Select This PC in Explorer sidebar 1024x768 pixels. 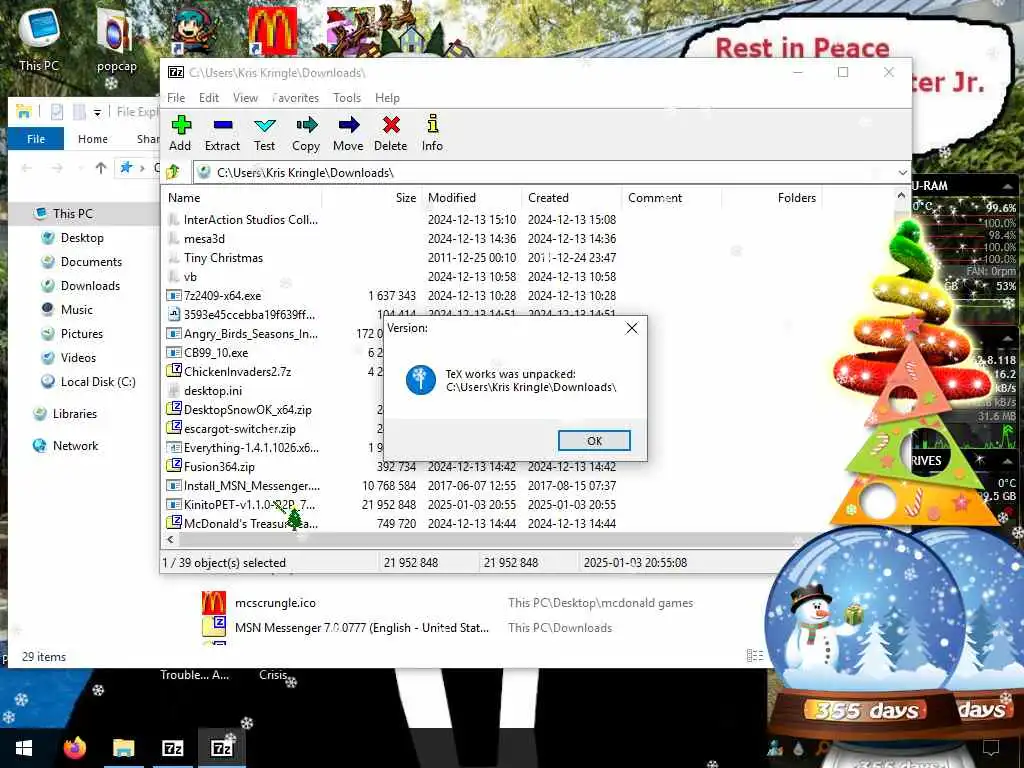pyautogui.click(x=72, y=214)
